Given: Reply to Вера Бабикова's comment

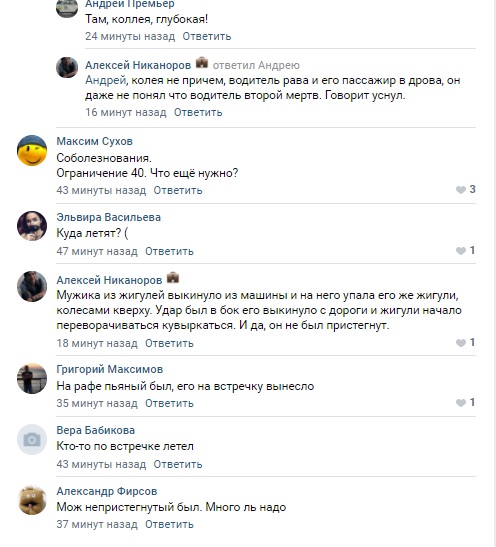Looking at the screenshot, I should click(x=178, y=464).
